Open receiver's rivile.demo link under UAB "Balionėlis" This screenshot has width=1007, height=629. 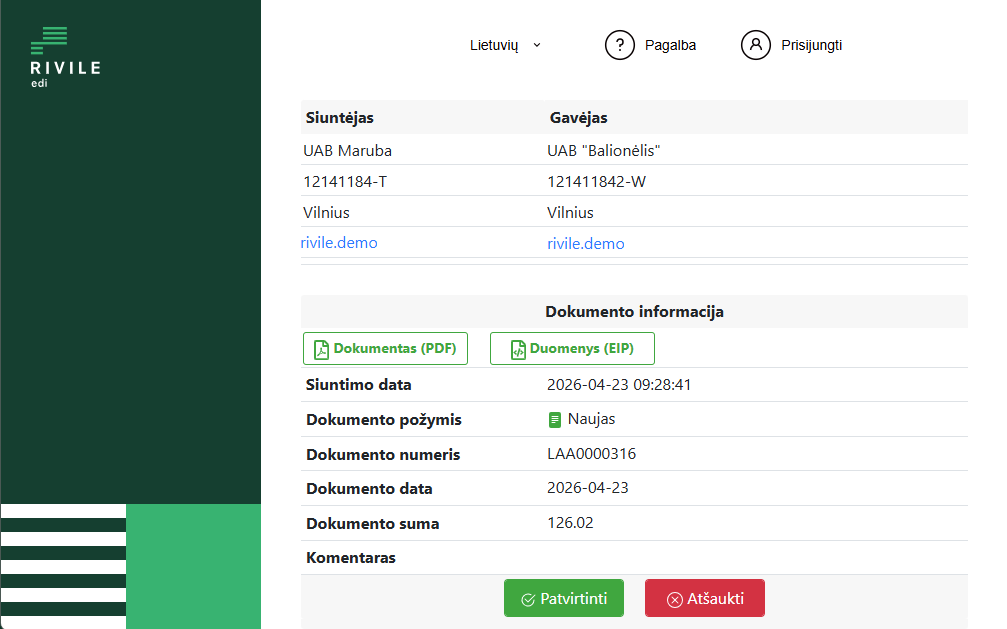(586, 244)
